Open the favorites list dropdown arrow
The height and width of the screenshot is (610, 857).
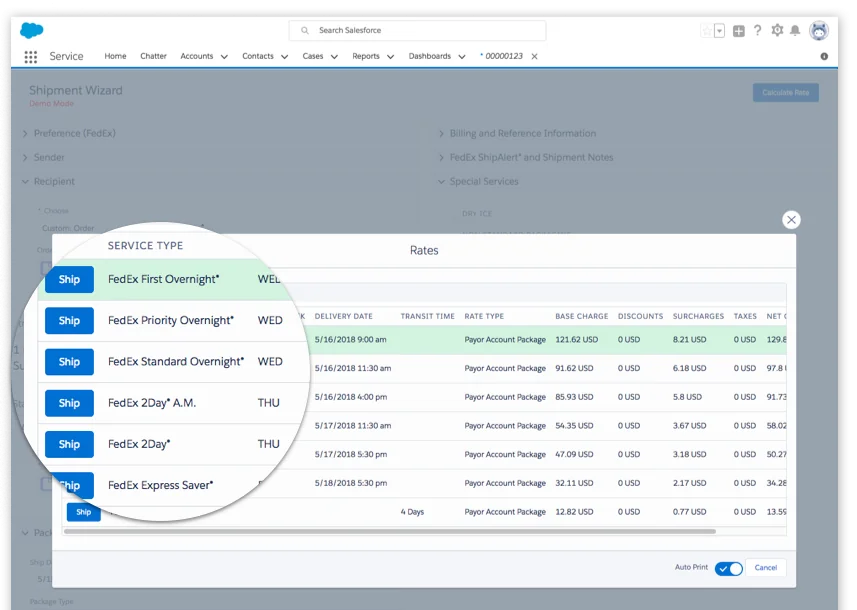pyautogui.click(x=720, y=31)
